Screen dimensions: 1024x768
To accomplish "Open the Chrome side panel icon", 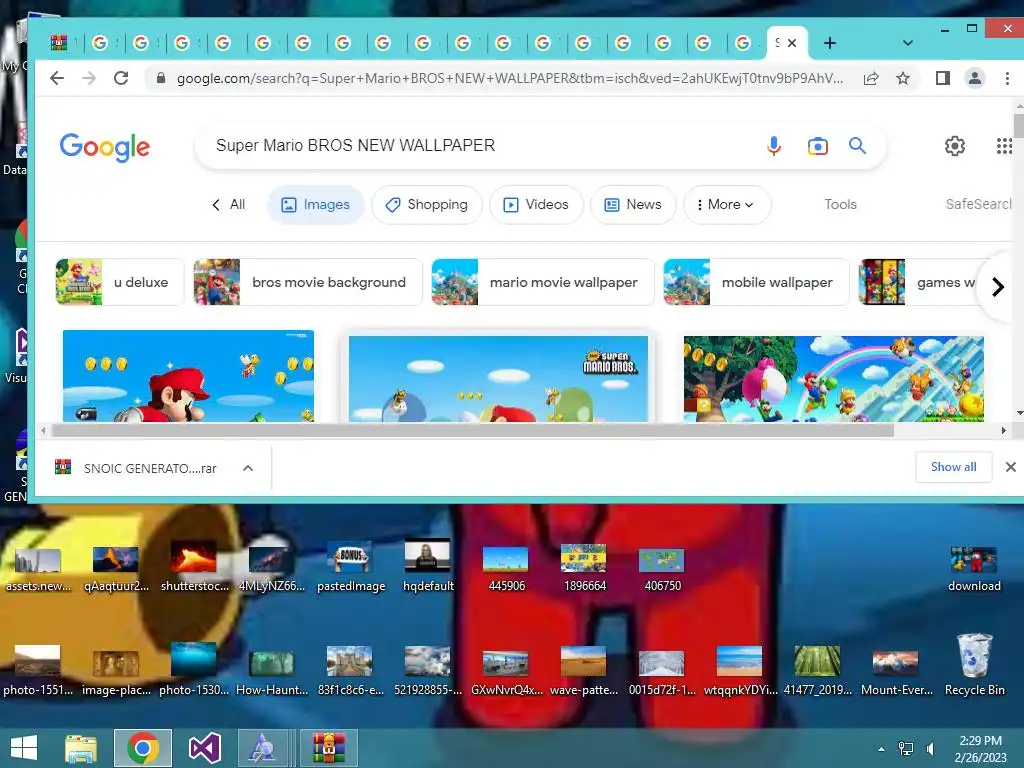I will click(942, 78).
